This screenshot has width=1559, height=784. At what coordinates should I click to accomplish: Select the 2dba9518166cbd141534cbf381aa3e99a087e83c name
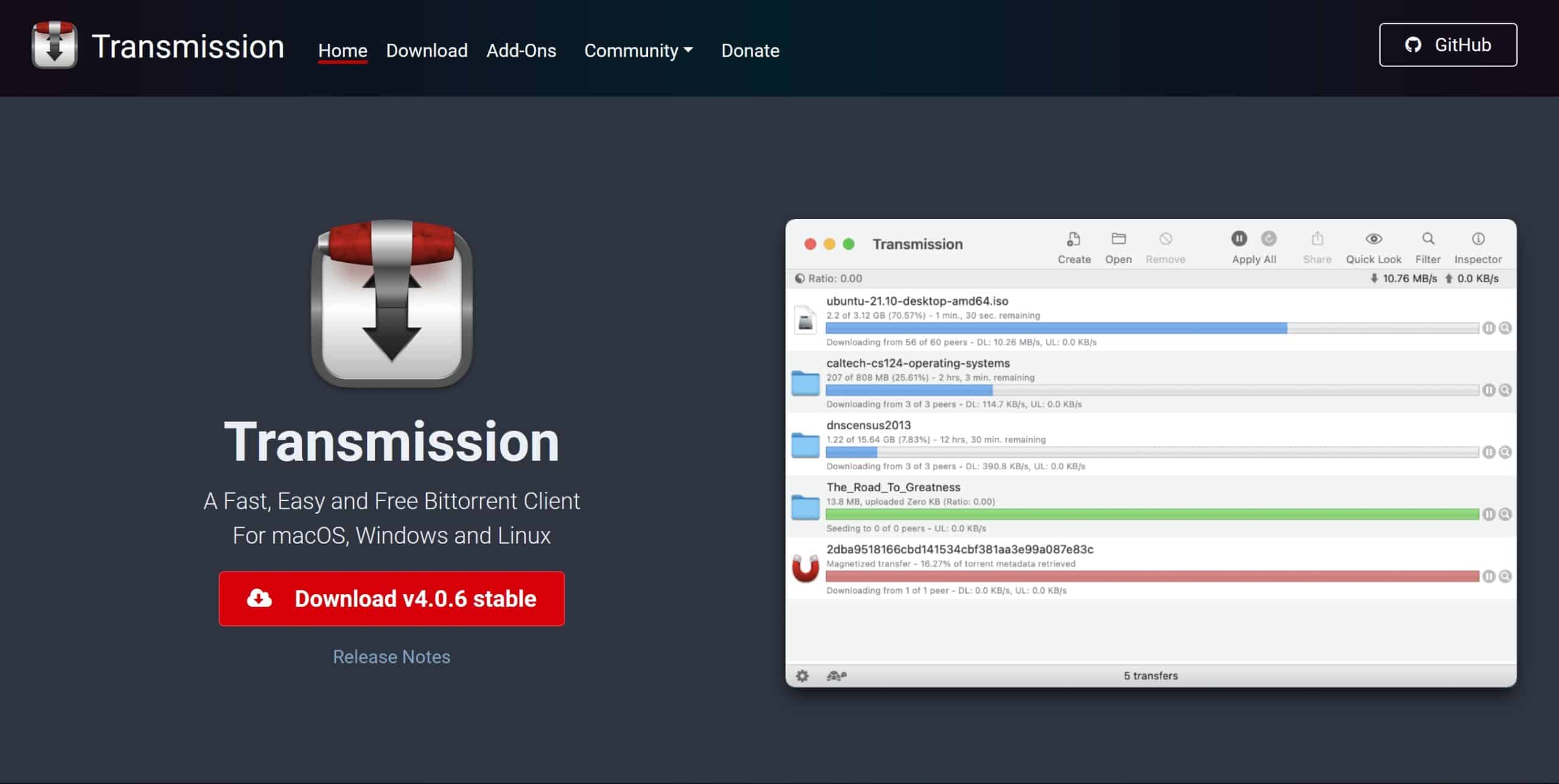coord(960,549)
